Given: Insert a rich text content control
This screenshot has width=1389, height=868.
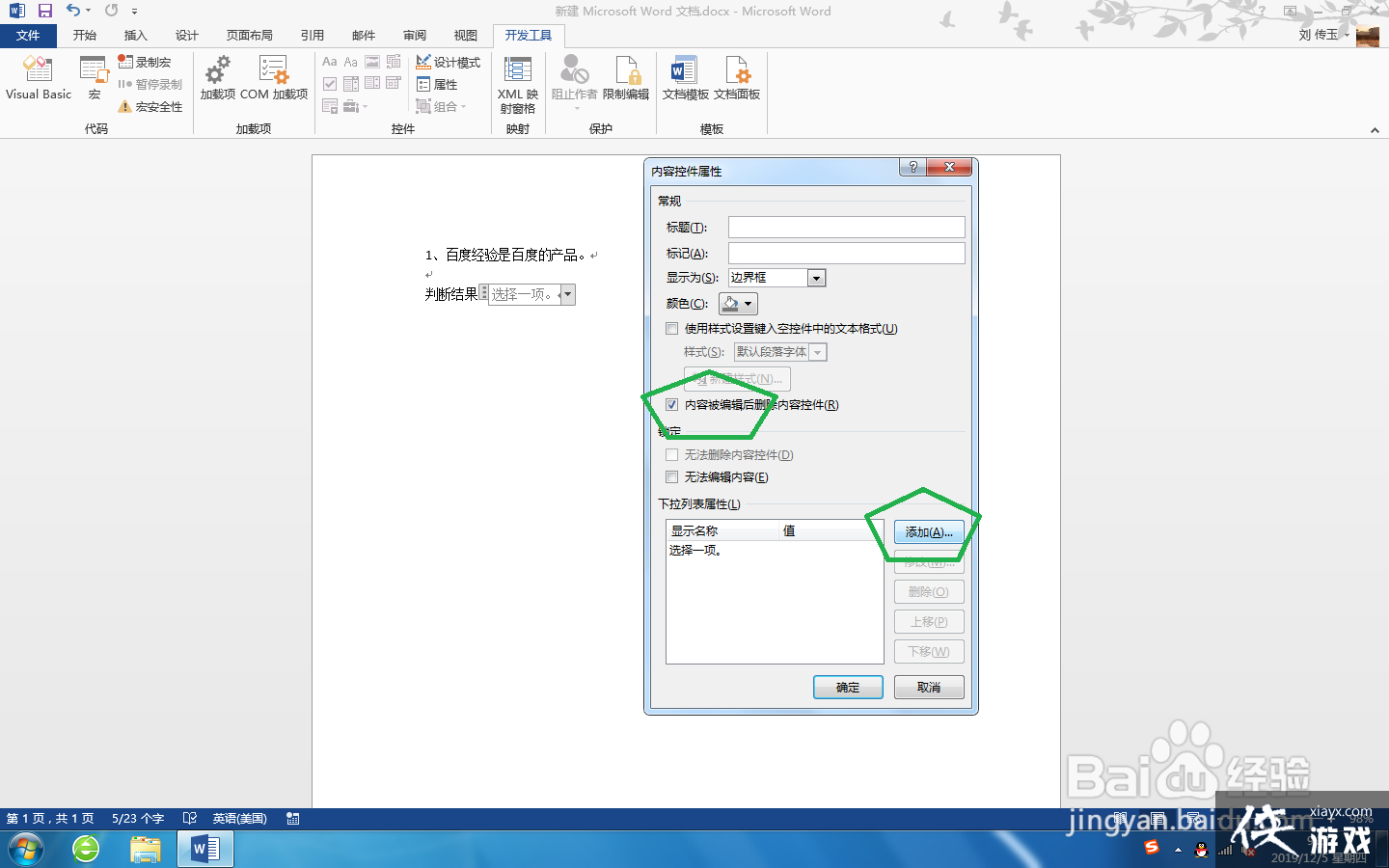Looking at the screenshot, I should click(x=330, y=62).
